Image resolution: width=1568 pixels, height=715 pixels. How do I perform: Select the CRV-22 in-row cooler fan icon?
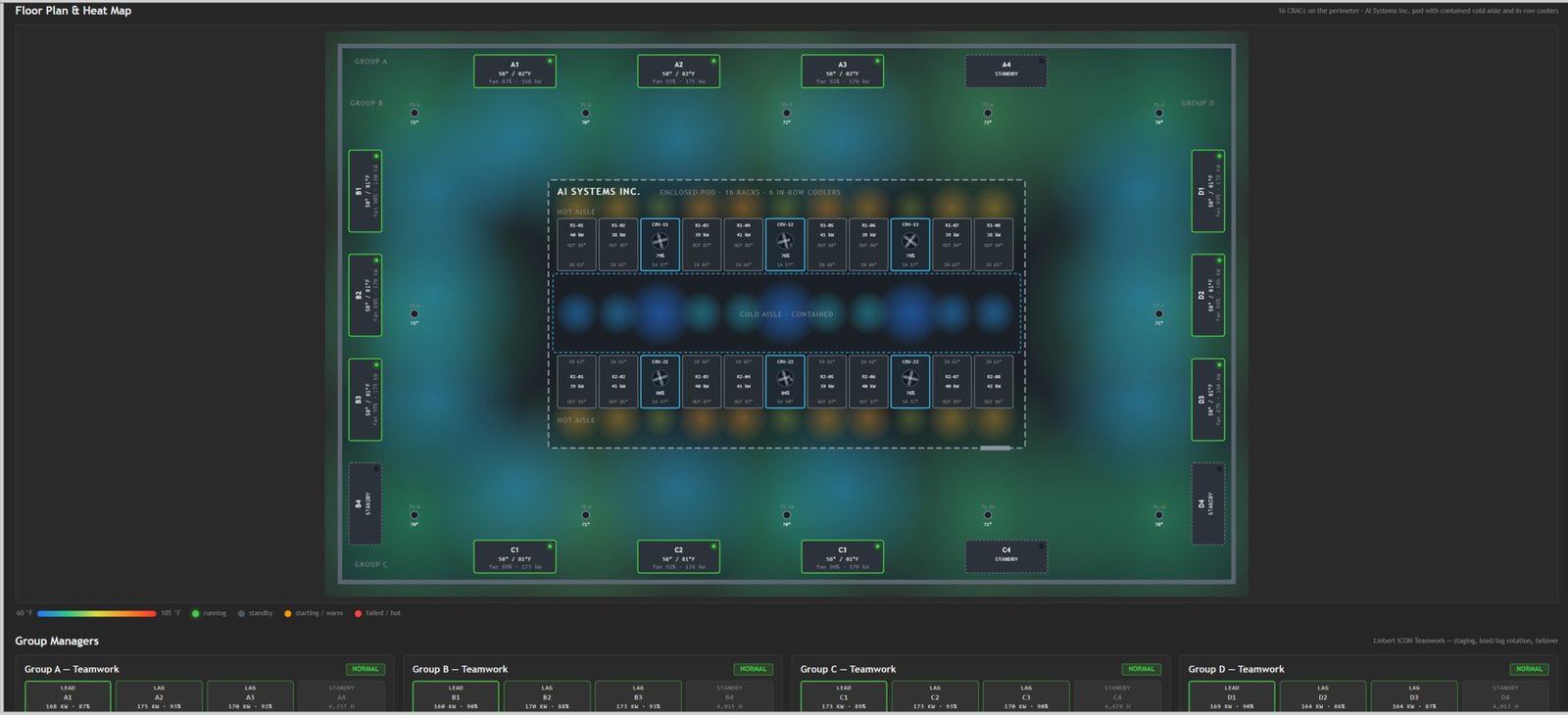(785, 377)
